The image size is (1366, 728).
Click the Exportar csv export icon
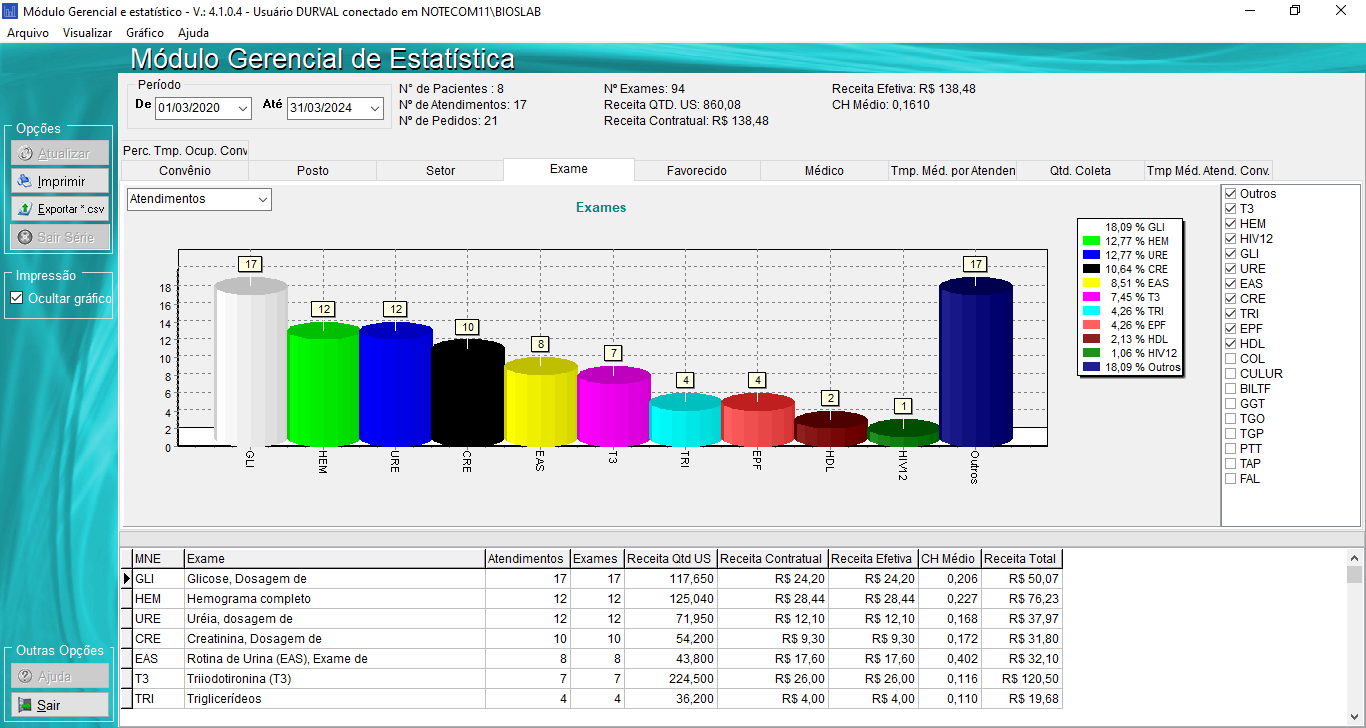(25, 209)
